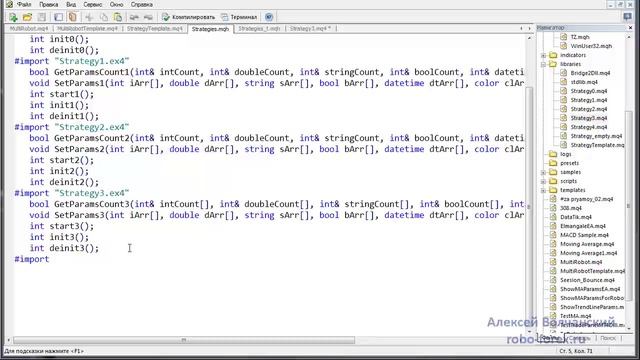Click the file icon next to TZ.mqh

[564, 37]
